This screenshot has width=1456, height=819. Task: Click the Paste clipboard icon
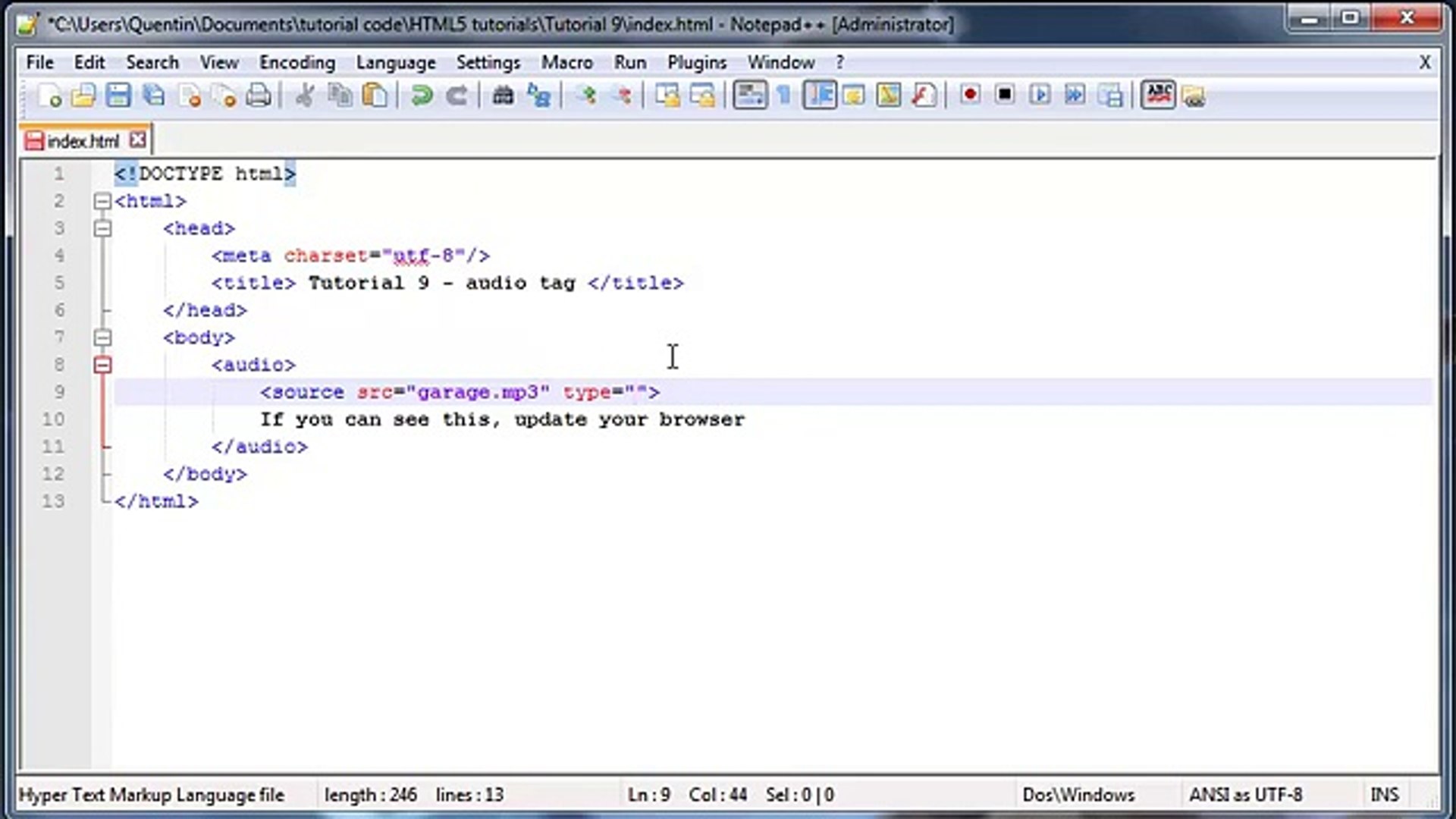pyautogui.click(x=375, y=96)
